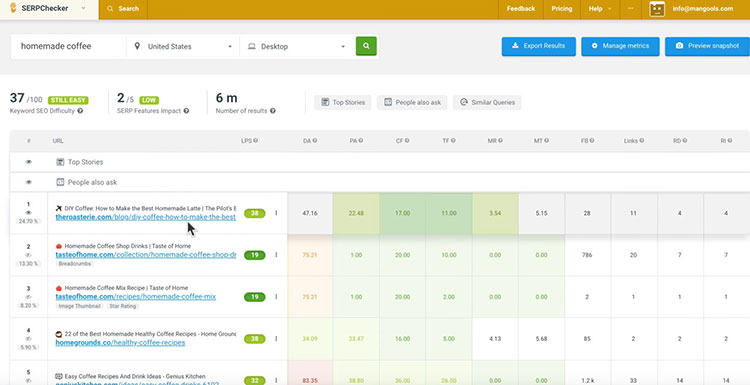
Task: Click the Image Thumbnail tag on result 3
Action: click(80, 306)
